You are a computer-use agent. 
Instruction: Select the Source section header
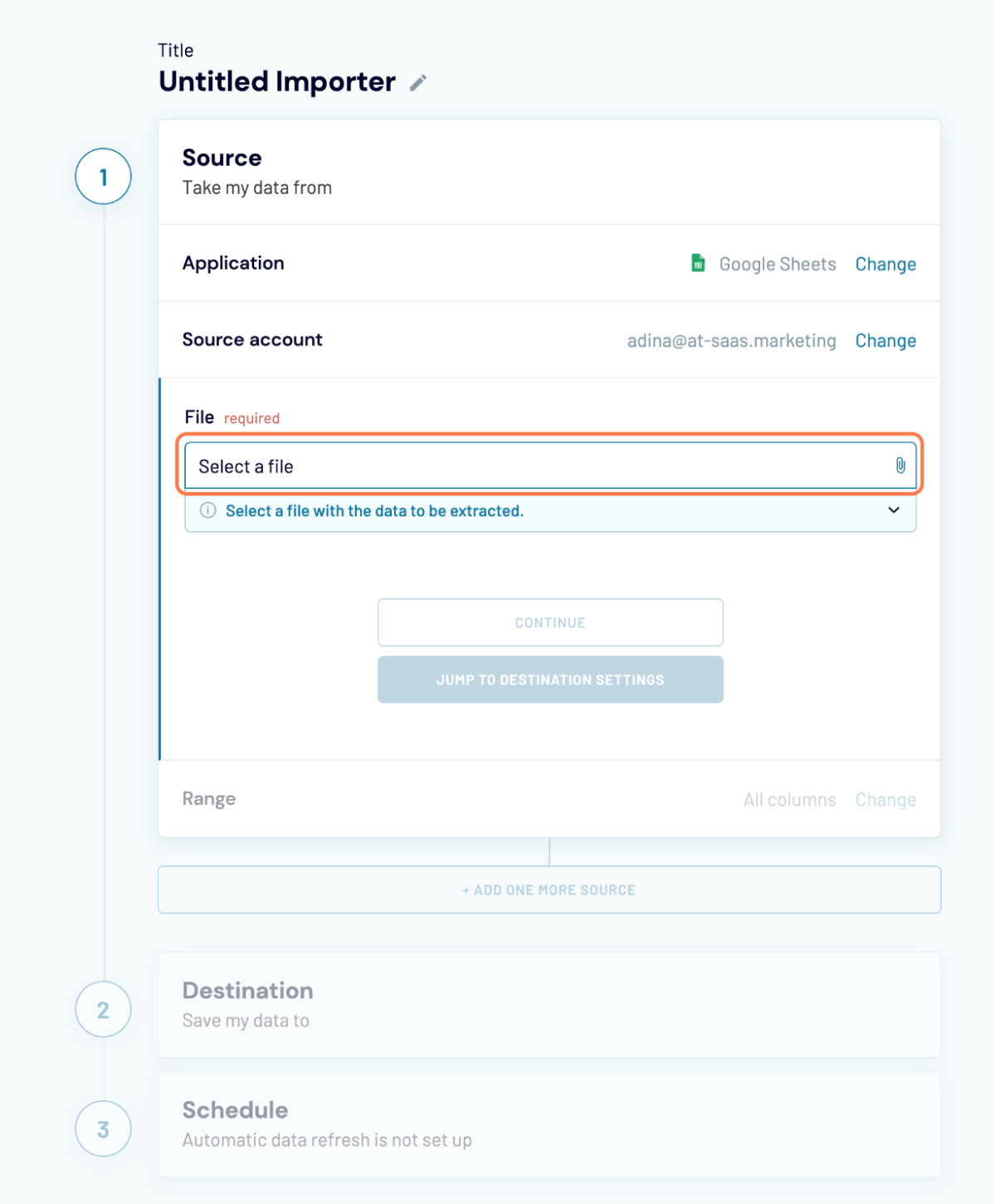pos(222,158)
